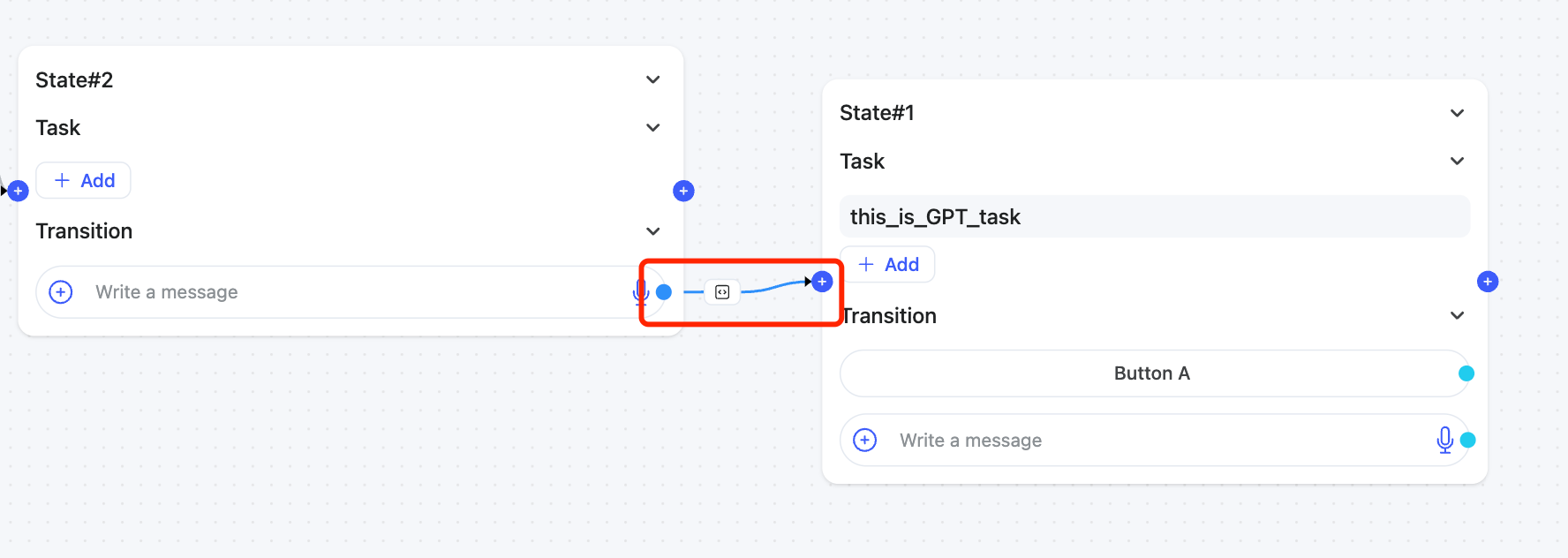Collapse the Transition section in State#1
The image size is (1568, 558).
tap(1458, 315)
